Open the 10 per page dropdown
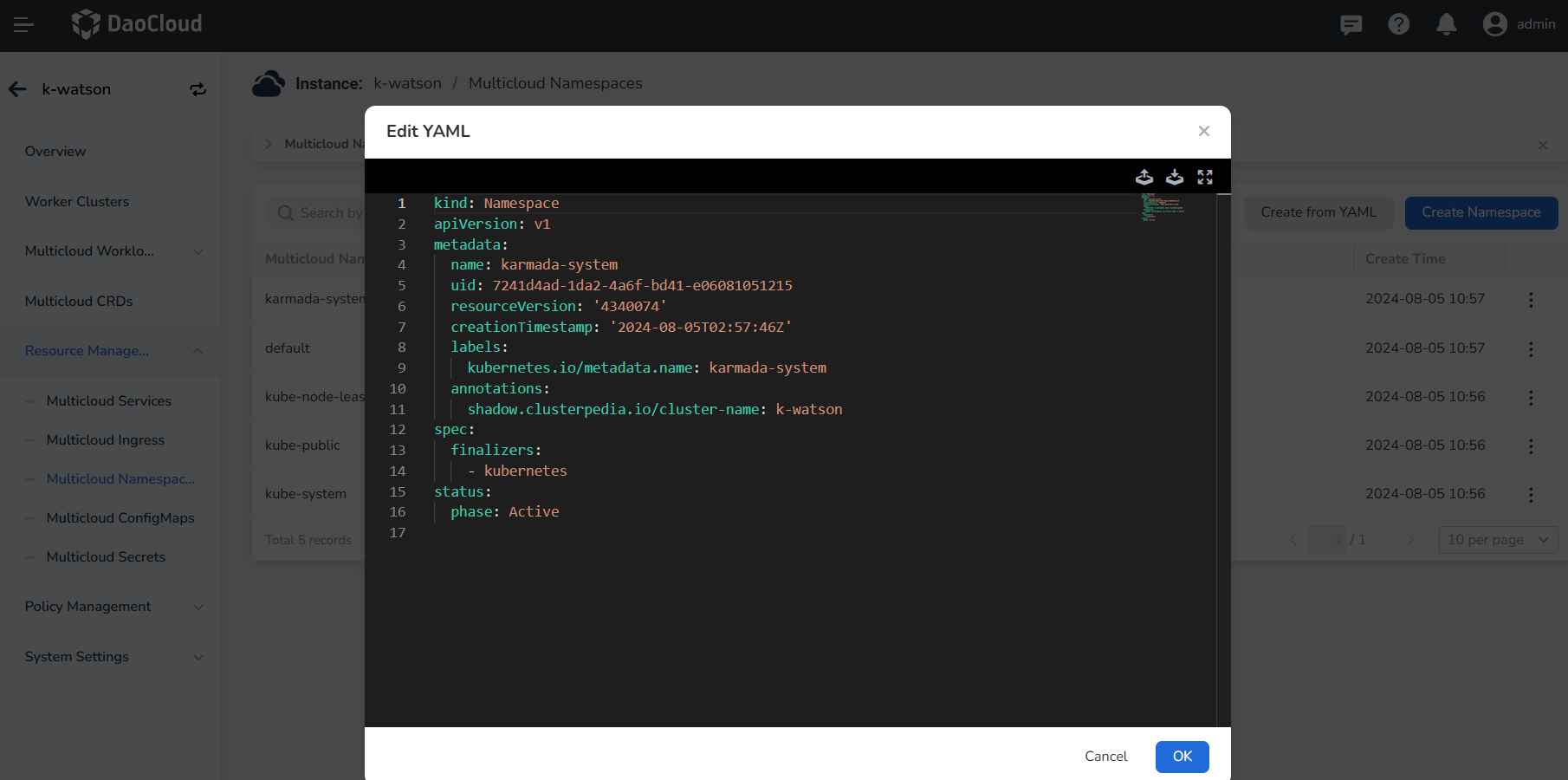1568x780 pixels. click(1498, 539)
